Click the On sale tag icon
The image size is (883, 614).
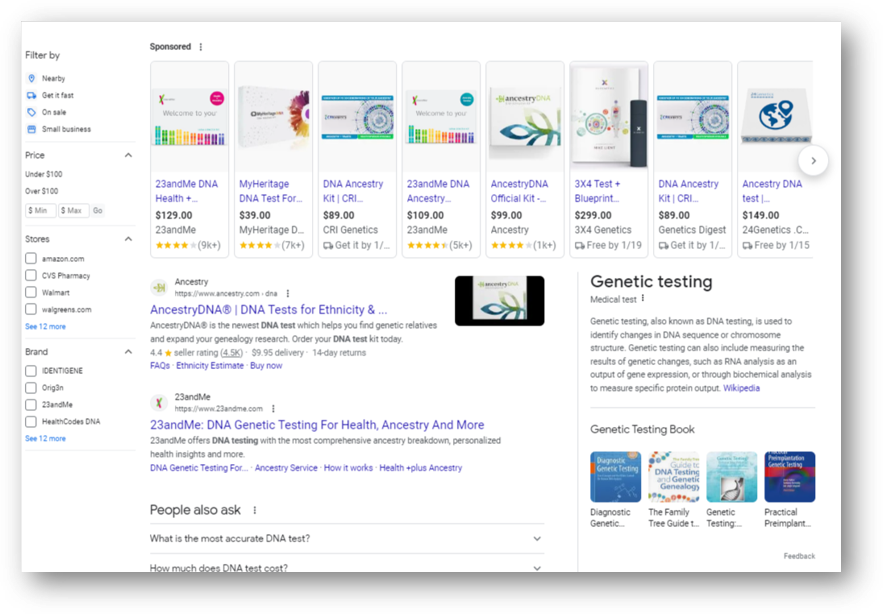pos(32,112)
